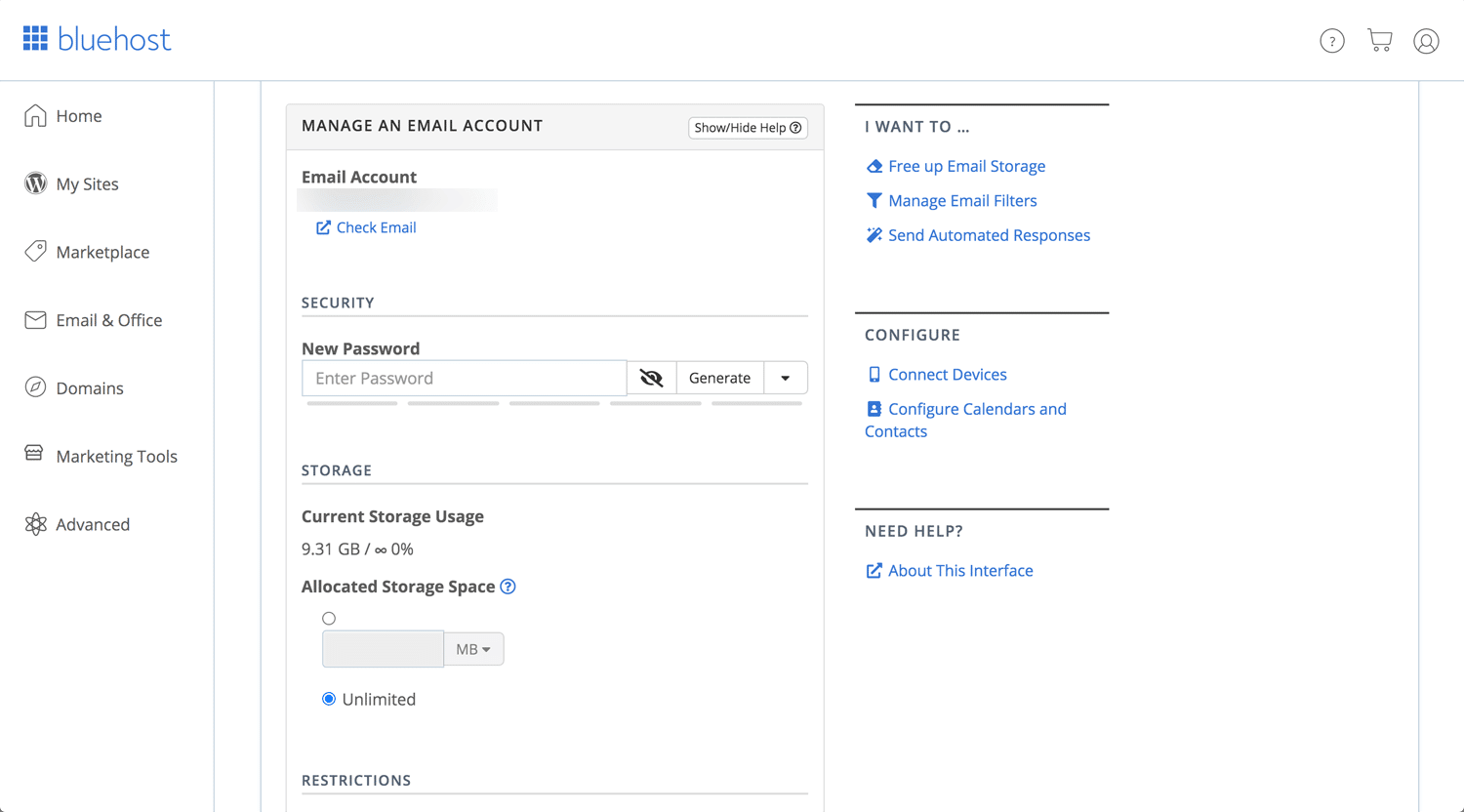Click the external link icon beside About This Interface
This screenshot has width=1464, height=812.
pyautogui.click(x=874, y=571)
